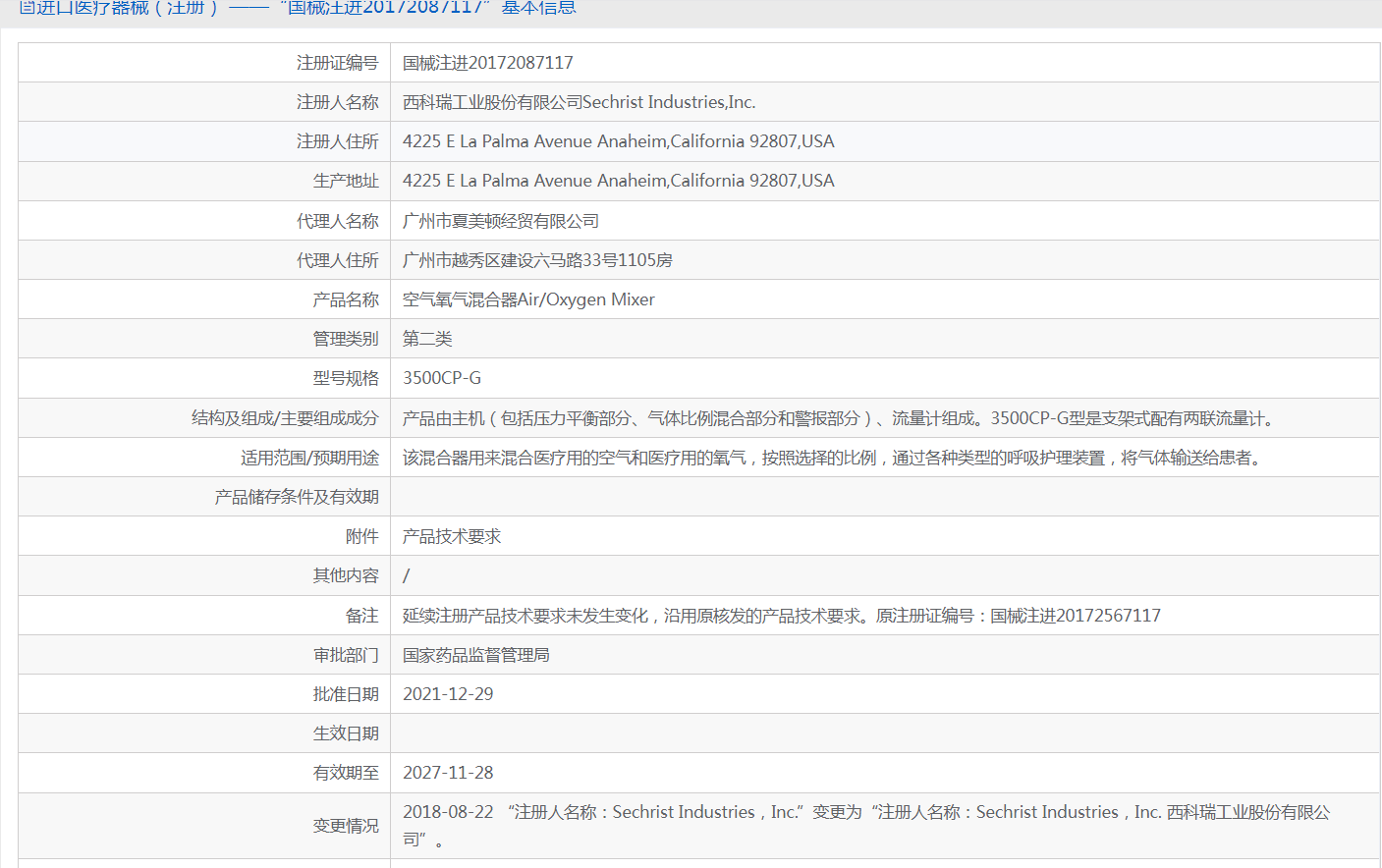The image size is (1382, 868).
Task: Click the model spec 3500CP-G value
Action: 442,378
